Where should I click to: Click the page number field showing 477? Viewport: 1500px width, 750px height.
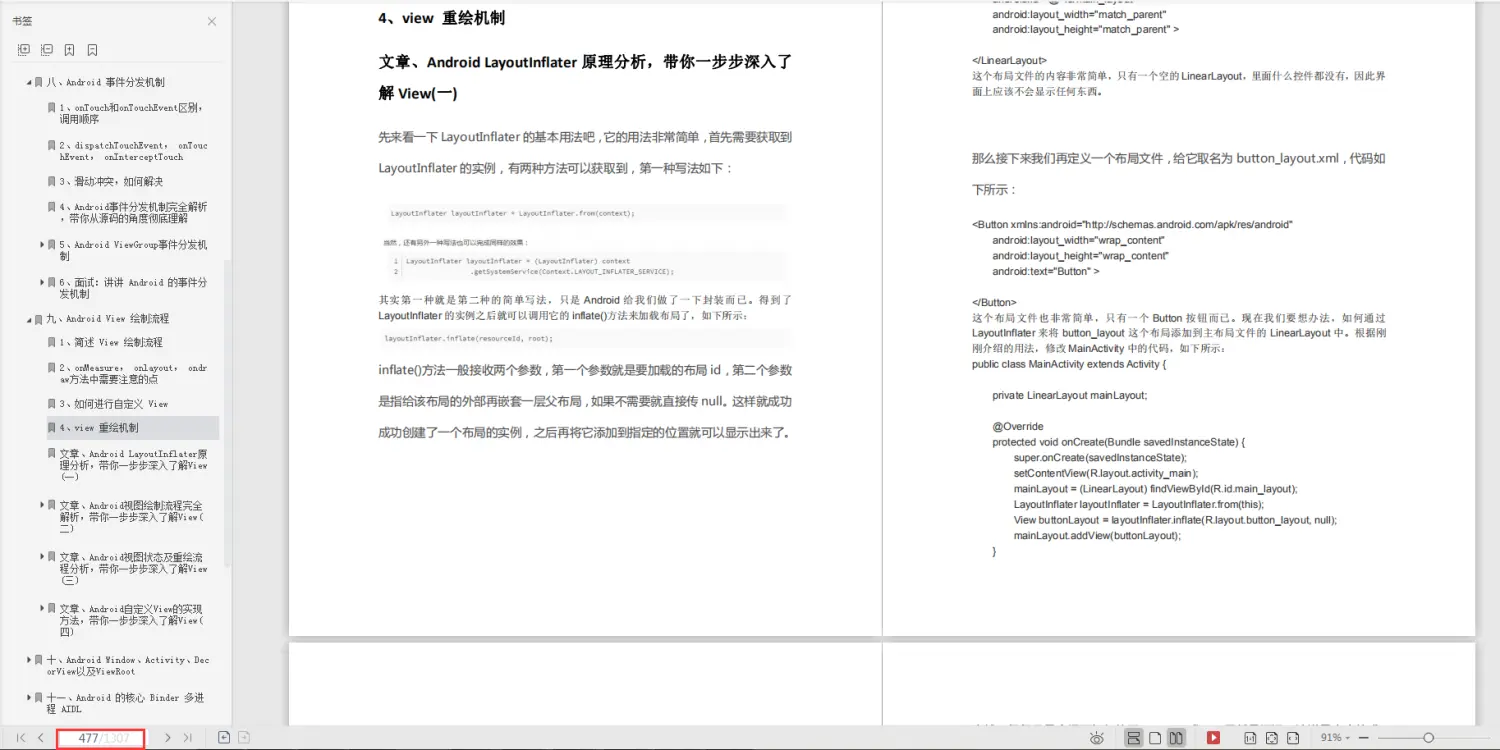(x=101, y=738)
